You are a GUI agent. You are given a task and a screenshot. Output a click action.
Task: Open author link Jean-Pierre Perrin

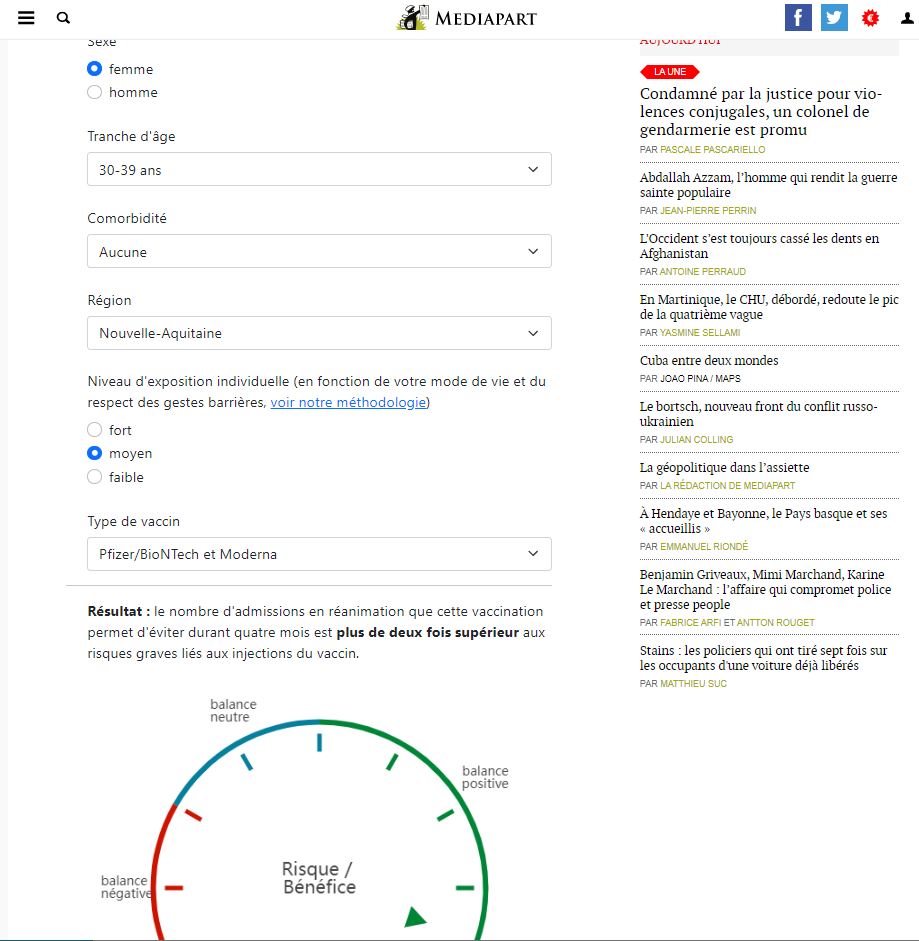tap(708, 211)
